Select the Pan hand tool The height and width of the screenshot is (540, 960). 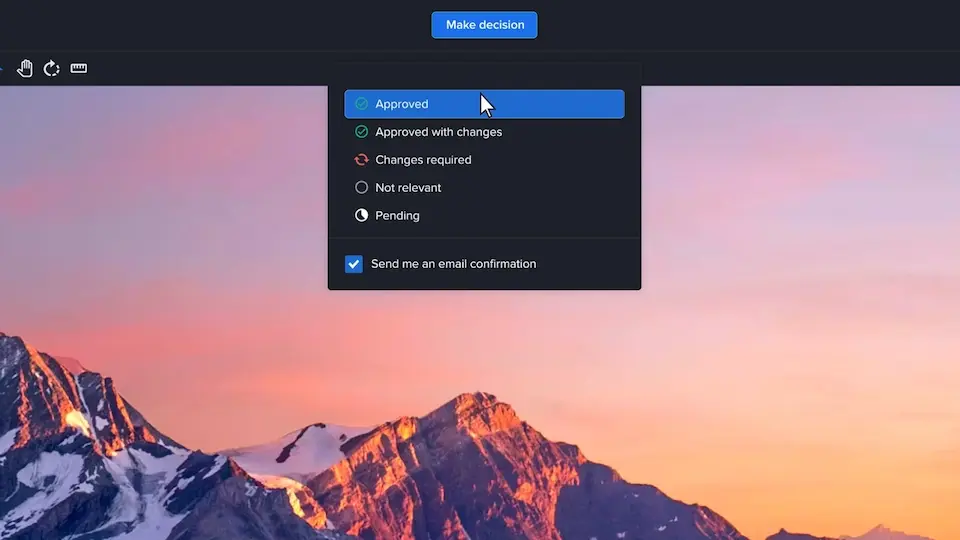(x=25, y=68)
